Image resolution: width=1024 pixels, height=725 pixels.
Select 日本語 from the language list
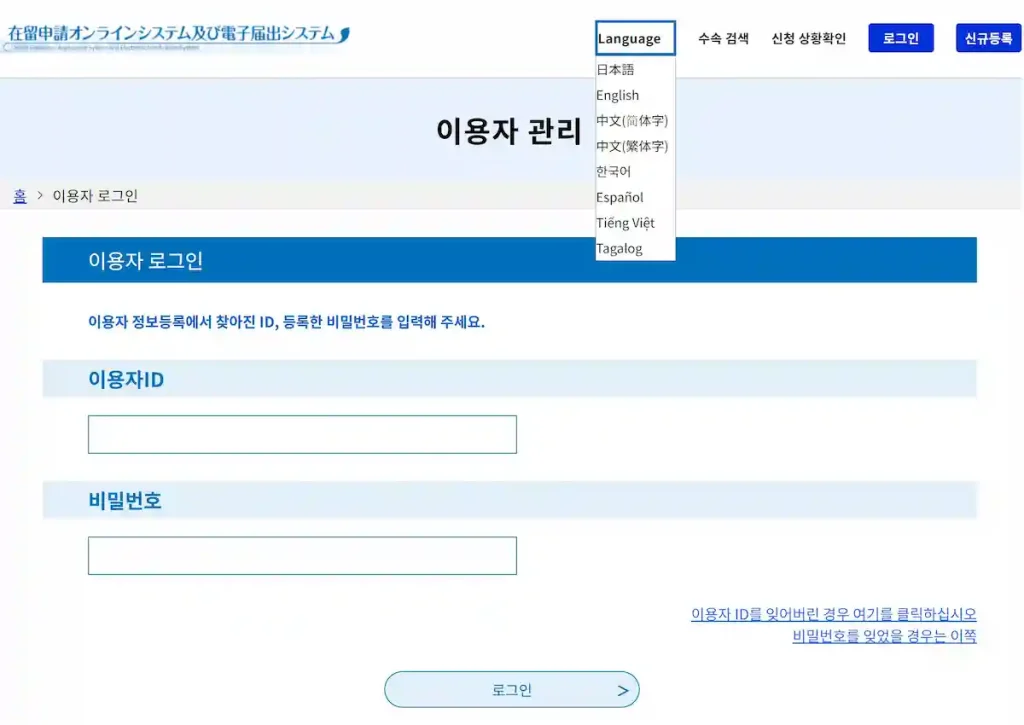point(617,70)
